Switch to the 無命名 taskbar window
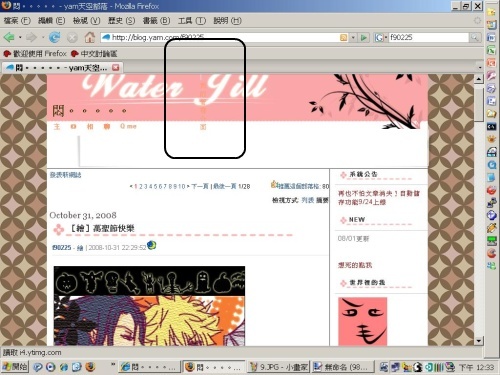Screen dimensions: 500x375 pos(343,367)
